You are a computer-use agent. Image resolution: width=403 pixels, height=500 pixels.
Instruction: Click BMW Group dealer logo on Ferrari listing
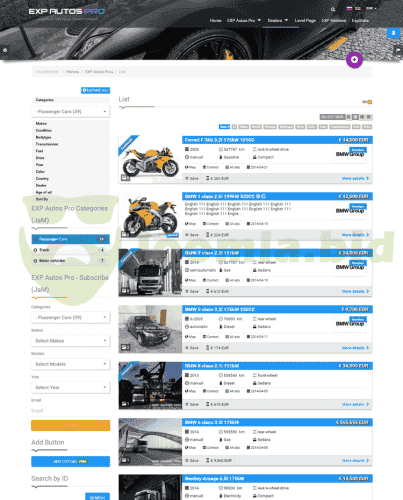pyautogui.click(x=350, y=154)
